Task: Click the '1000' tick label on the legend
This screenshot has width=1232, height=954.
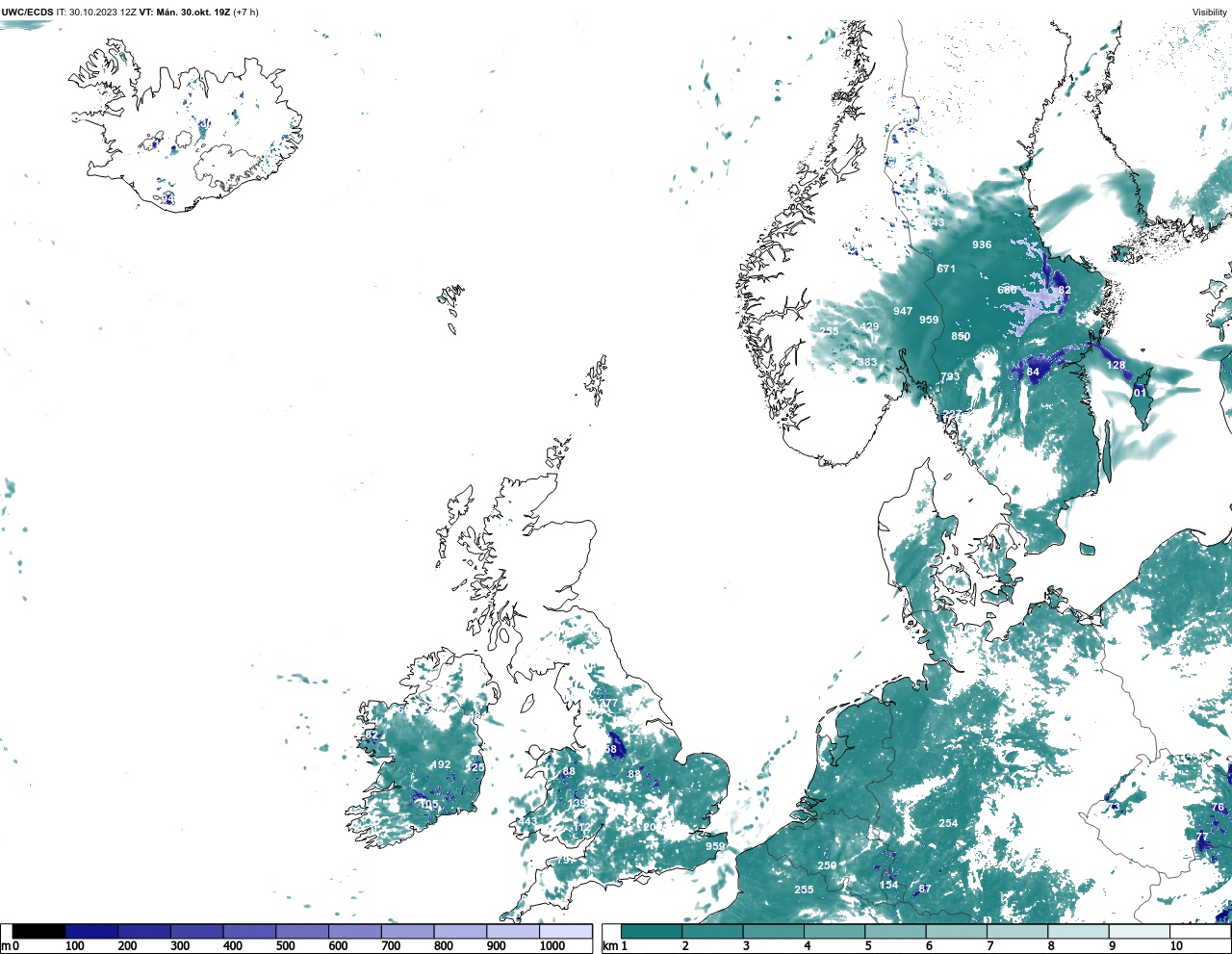Action: point(552,946)
